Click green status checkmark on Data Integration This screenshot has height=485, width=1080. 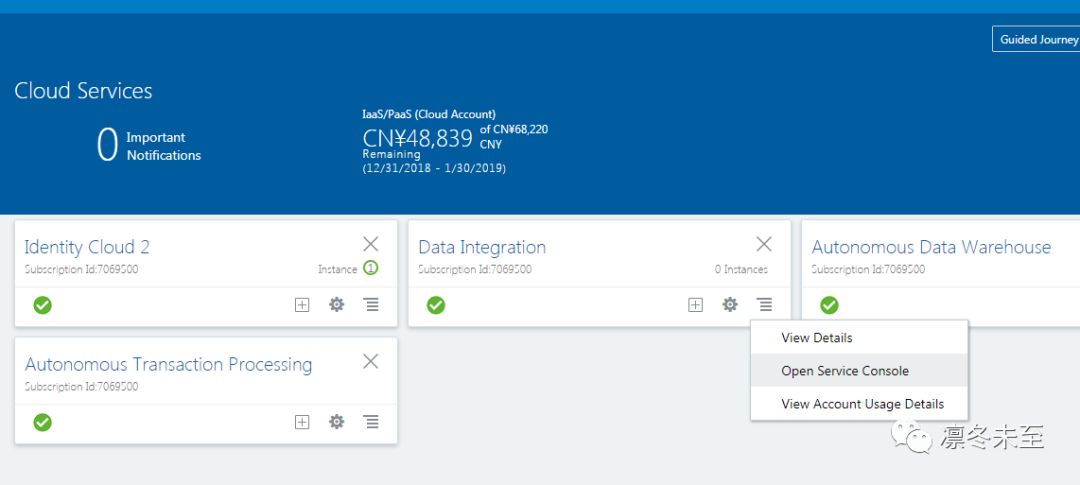(436, 305)
